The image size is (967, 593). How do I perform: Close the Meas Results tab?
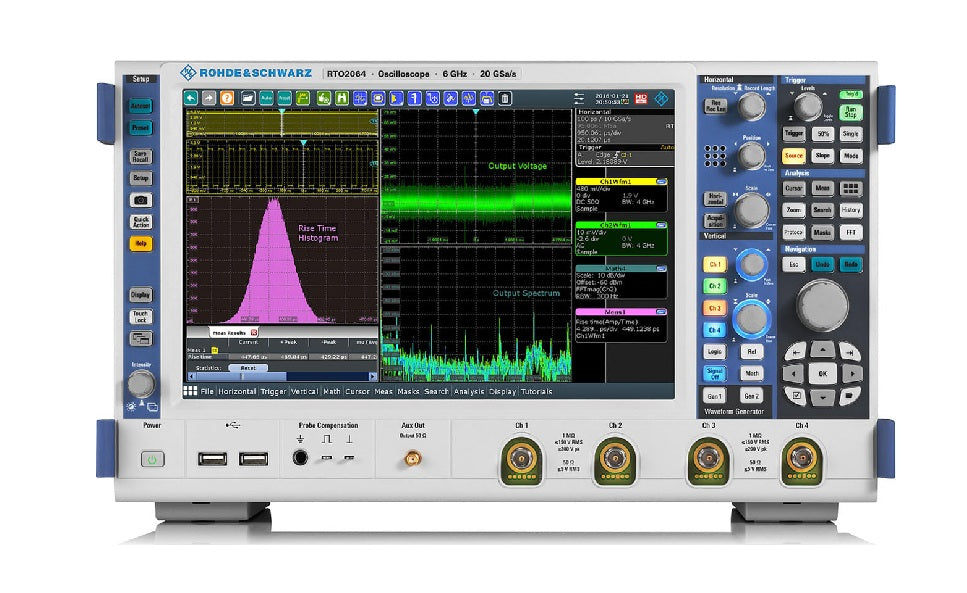click(254, 331)
